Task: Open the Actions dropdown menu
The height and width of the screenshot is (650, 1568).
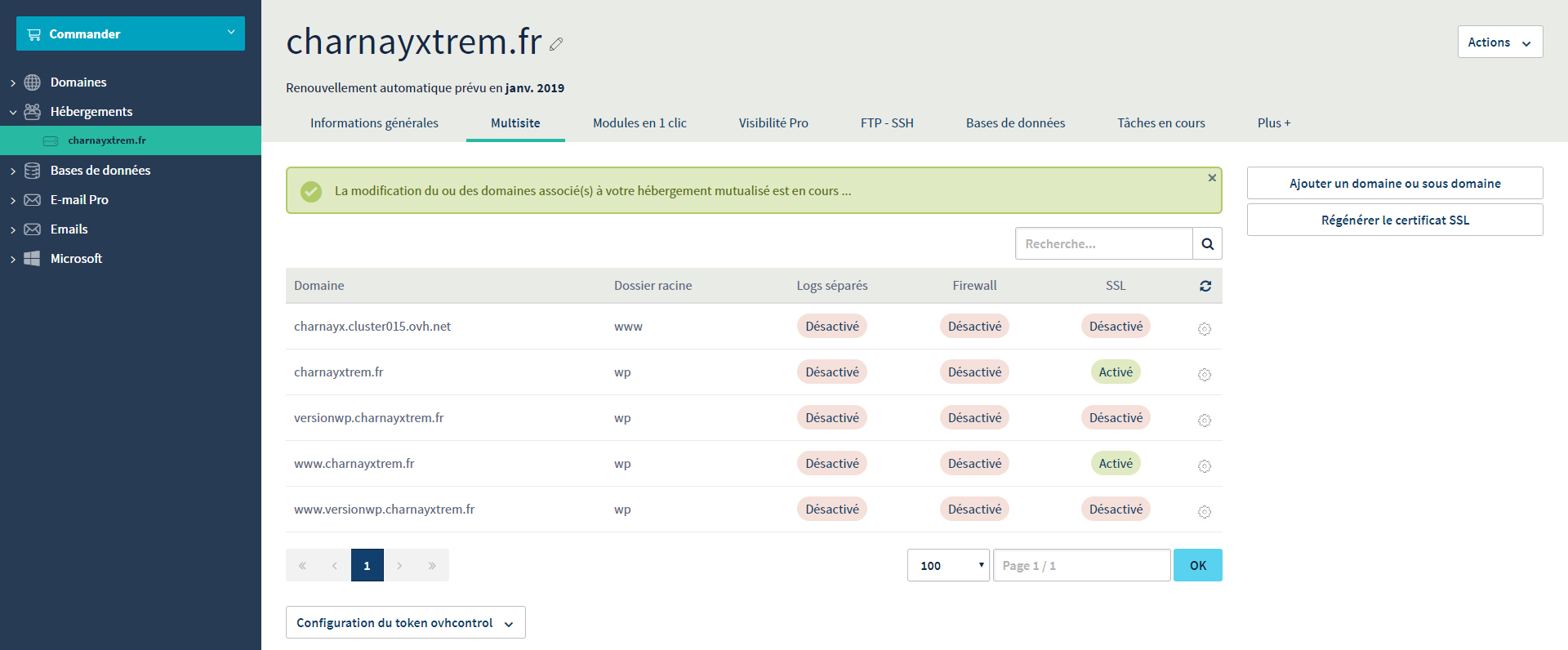Action: click(1499, 42)
